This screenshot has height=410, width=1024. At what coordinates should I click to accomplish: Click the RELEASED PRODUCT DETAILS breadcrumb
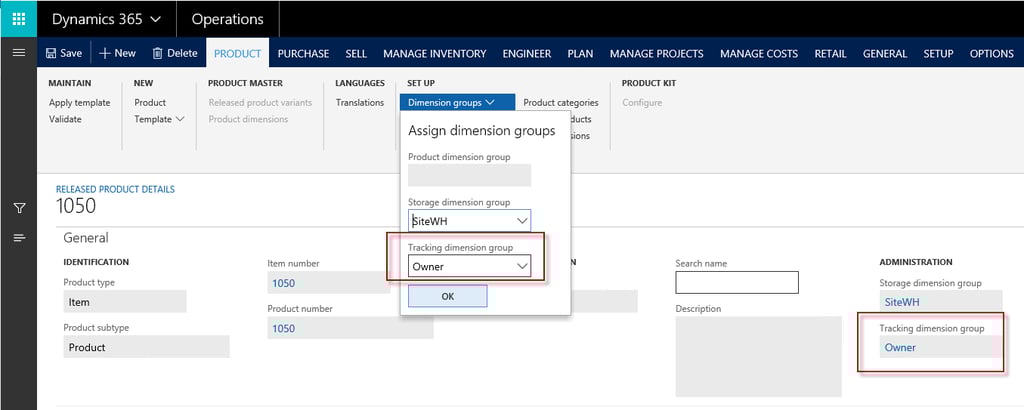pyautogui.click(x=115, y=189)
